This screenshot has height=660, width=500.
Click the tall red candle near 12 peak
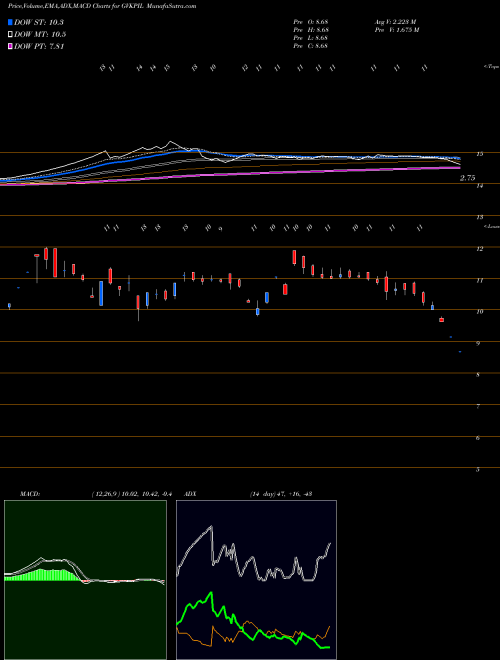55,263
